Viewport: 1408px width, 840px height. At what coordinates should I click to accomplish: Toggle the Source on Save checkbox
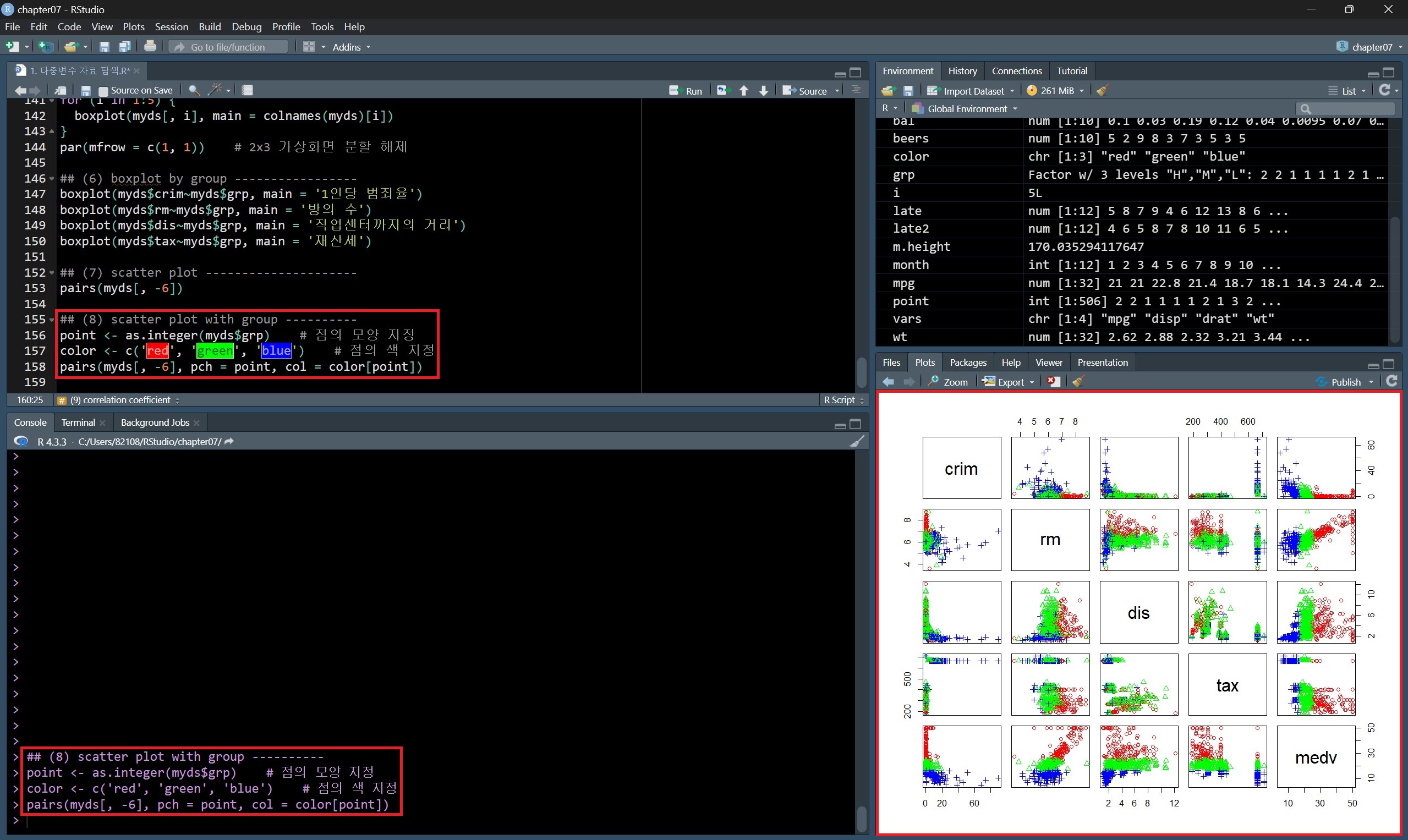click(x=103, y=91)
